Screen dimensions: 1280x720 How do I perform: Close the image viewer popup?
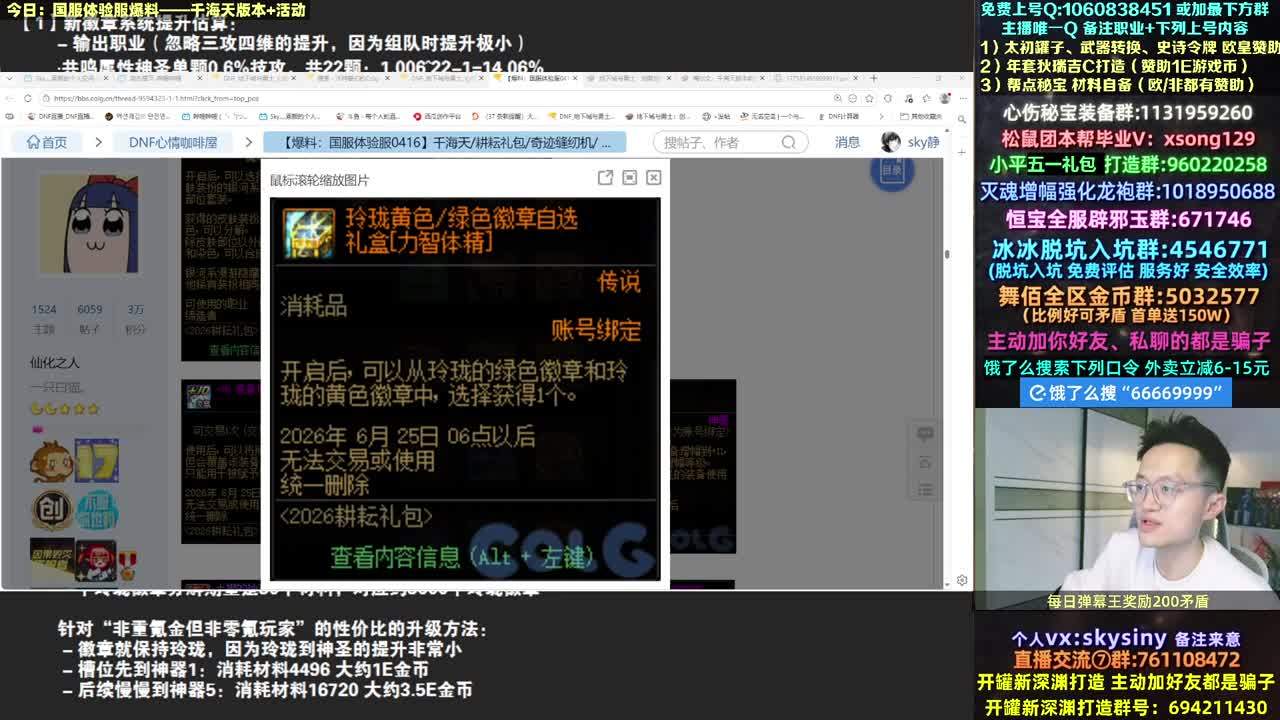(x=653, y=177)
